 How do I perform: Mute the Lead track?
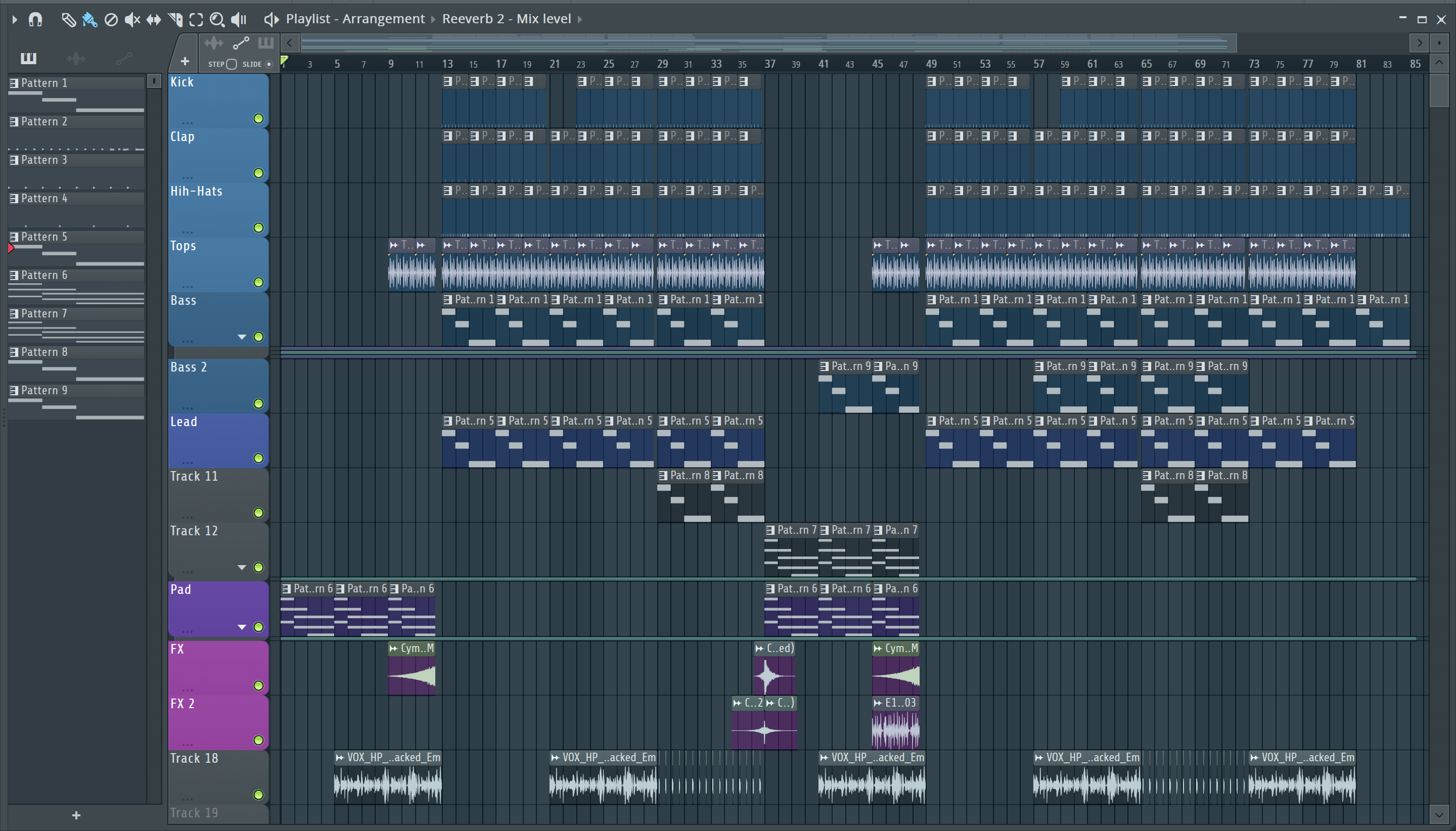(258, 458)
